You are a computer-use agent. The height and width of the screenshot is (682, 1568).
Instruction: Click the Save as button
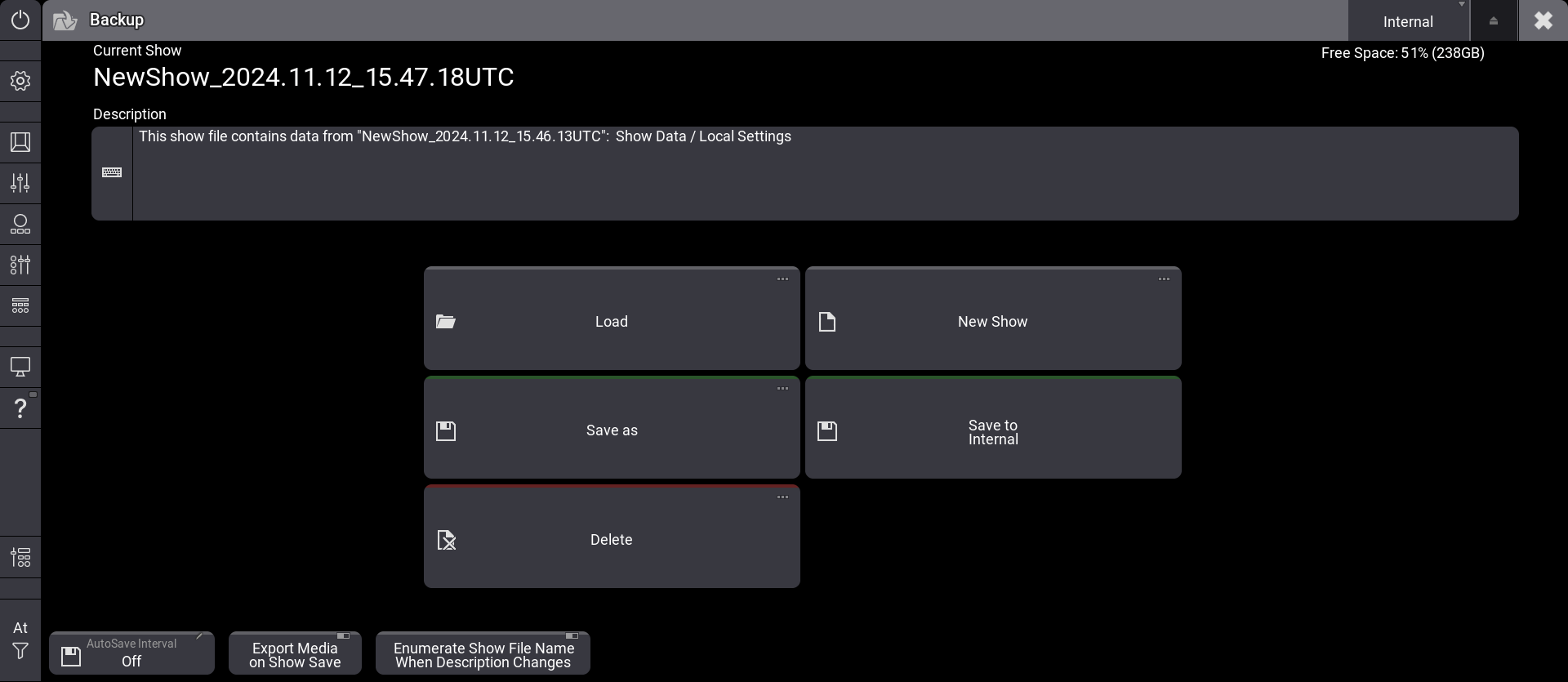pos(612,430)
